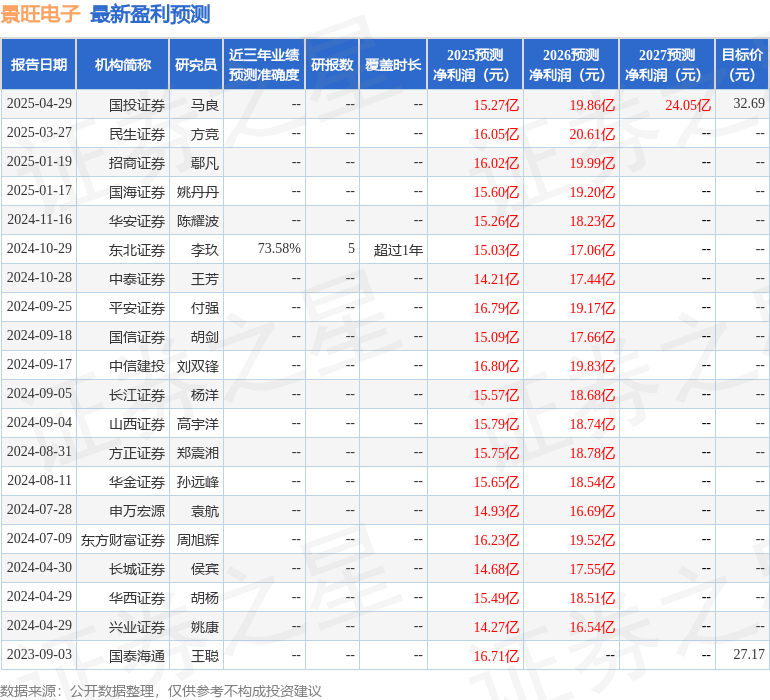The width and height of the screenshot is (770, 700).
Task: Click the 覆盖时长 column header
Action: click(x=393, y=65)
